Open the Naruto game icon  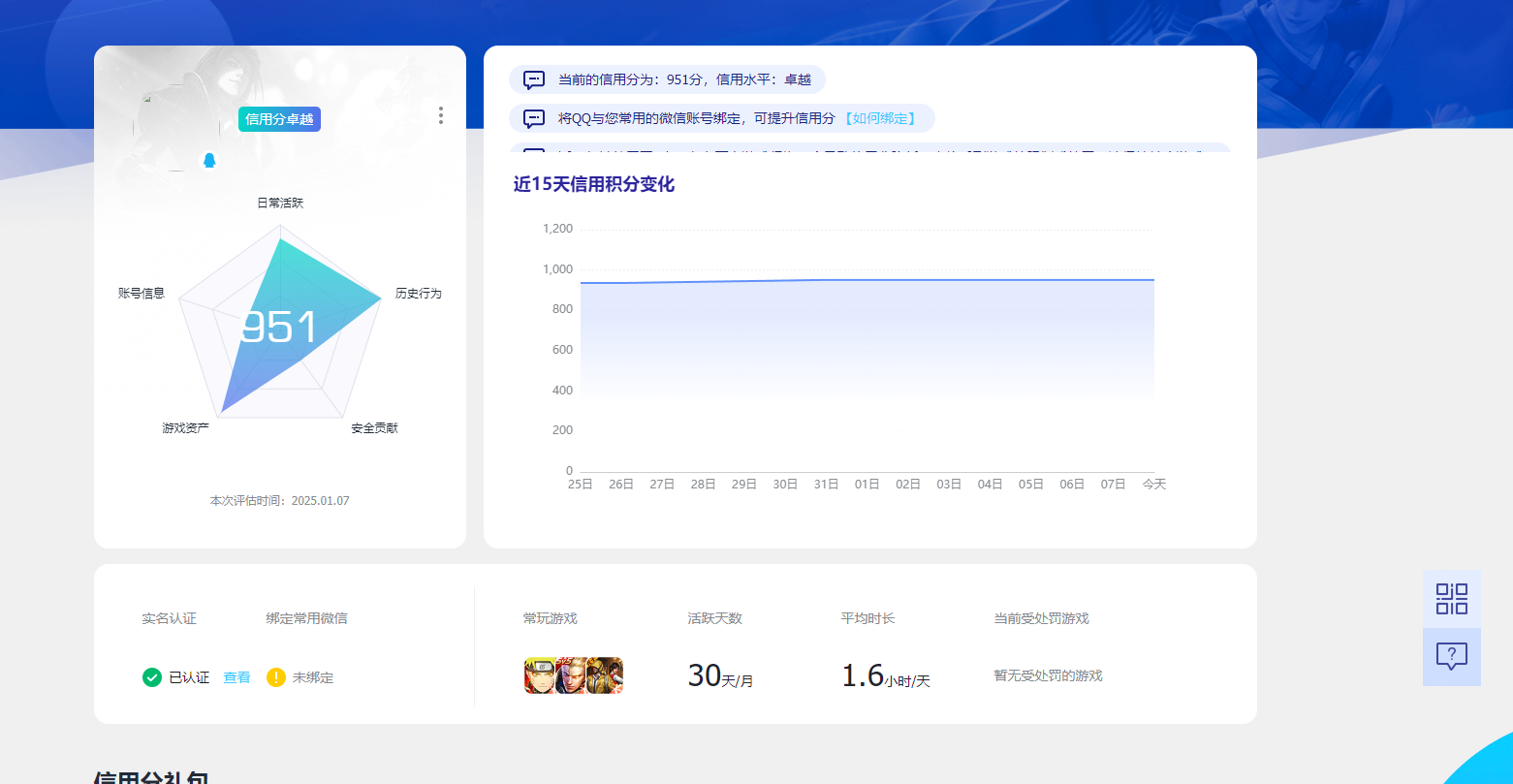tap(541, 675)
